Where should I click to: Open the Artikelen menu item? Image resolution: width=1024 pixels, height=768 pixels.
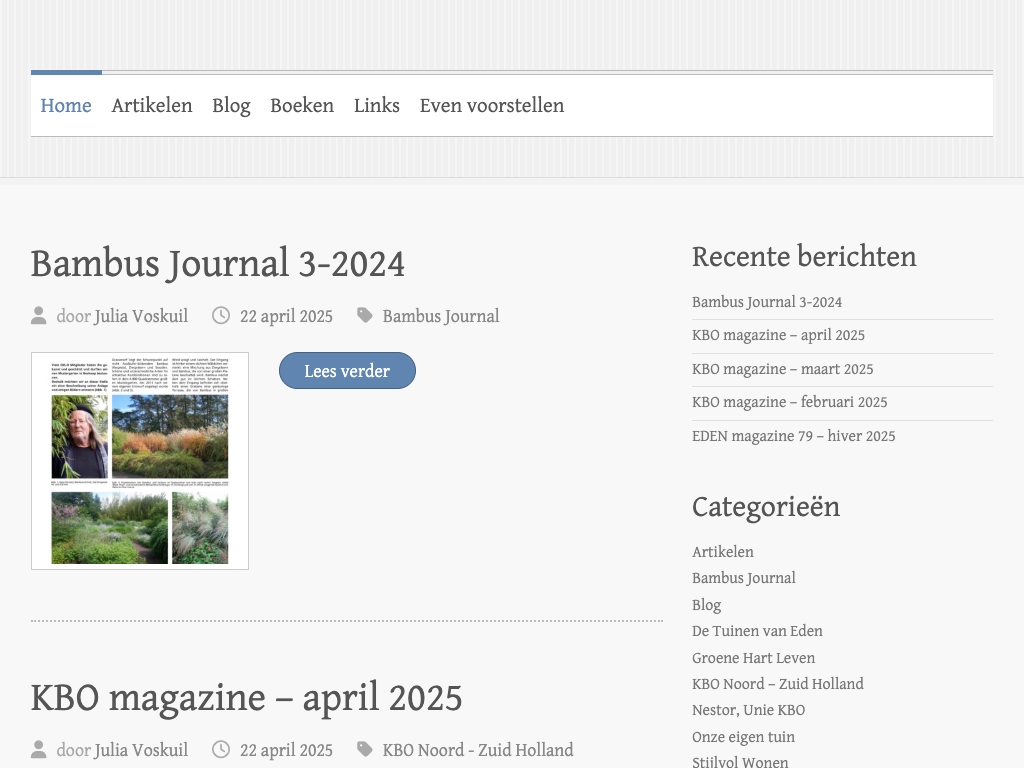[x=152, y=106]
